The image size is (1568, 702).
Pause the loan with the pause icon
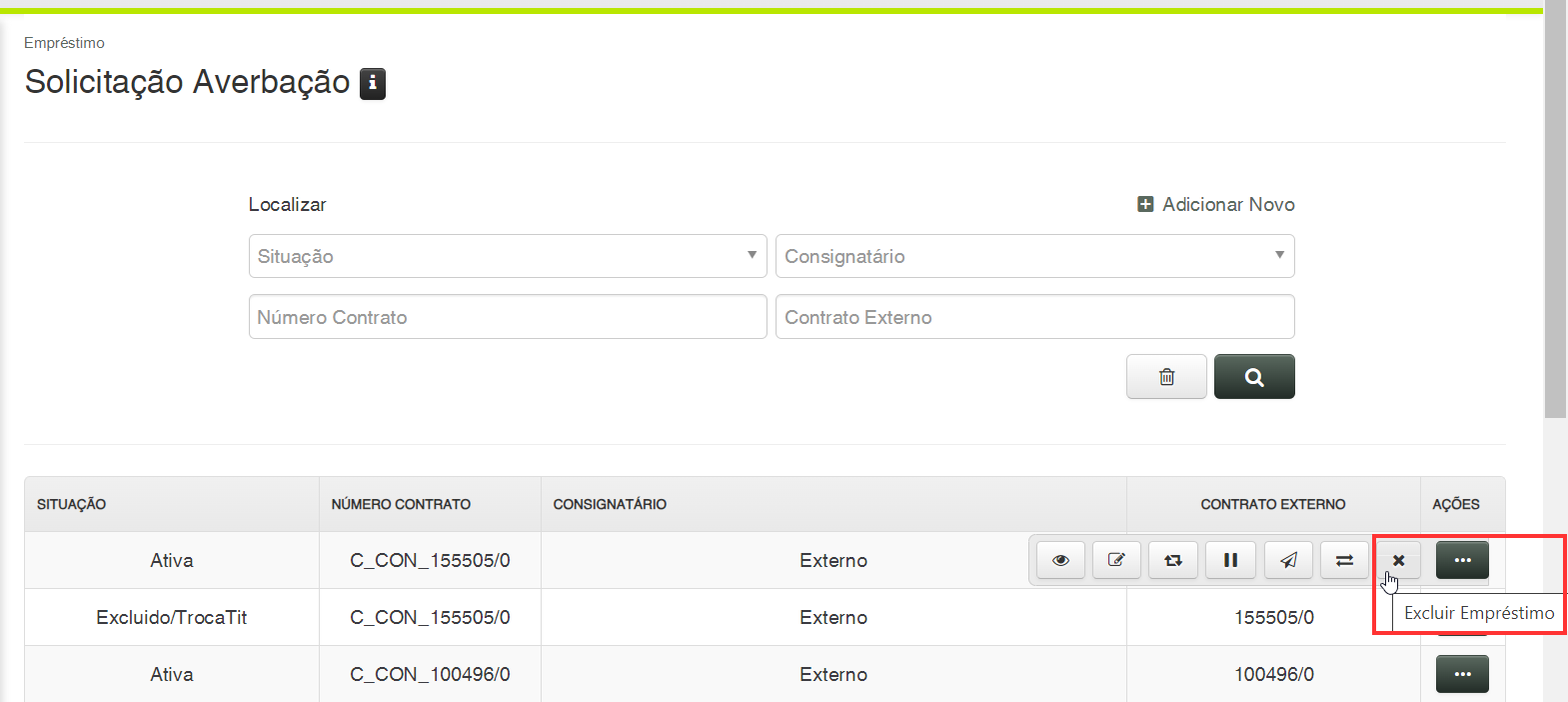(1230, 560)
